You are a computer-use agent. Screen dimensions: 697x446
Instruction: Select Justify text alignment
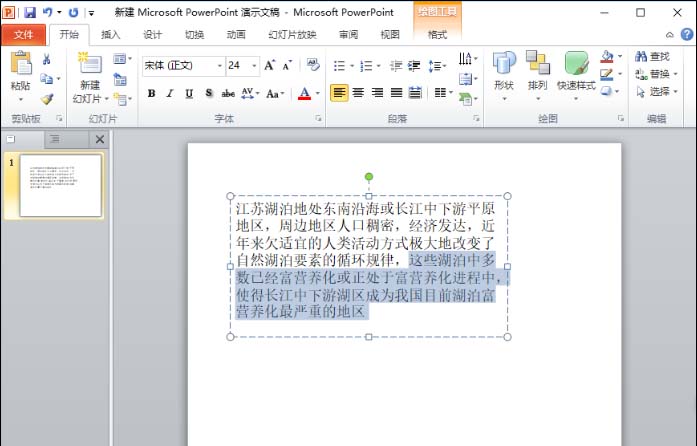[396, 93]
